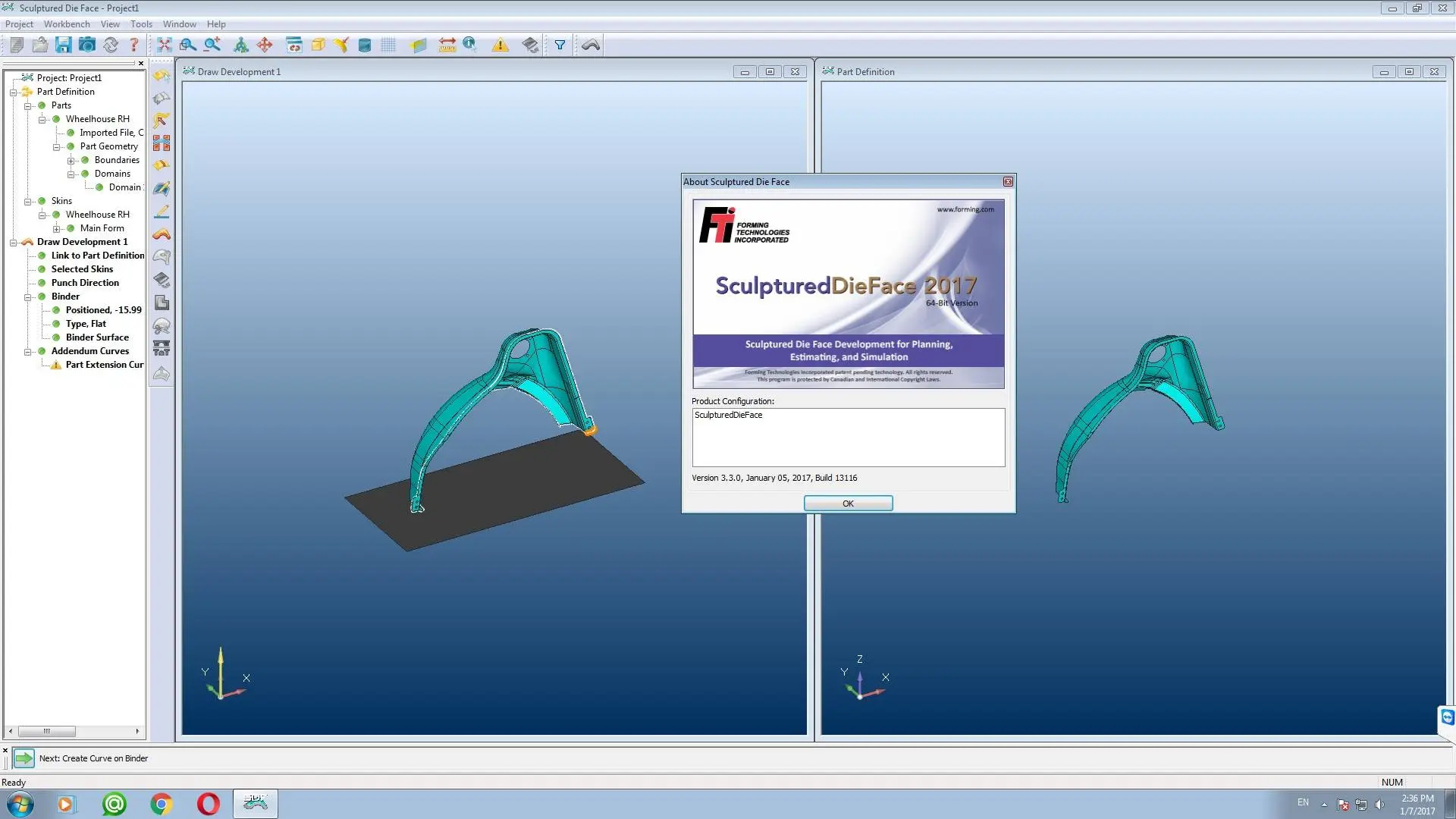Open the Tools menu

pos(141,24)
